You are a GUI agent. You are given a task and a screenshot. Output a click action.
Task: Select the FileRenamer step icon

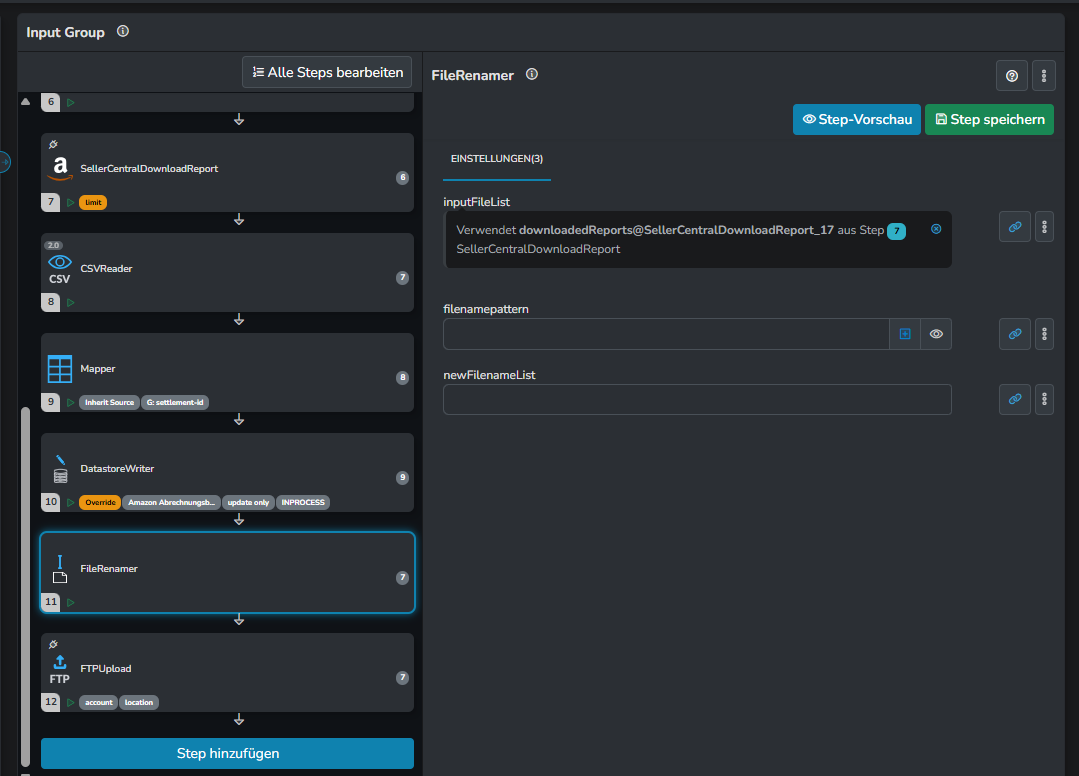click(x=60, y=569)
